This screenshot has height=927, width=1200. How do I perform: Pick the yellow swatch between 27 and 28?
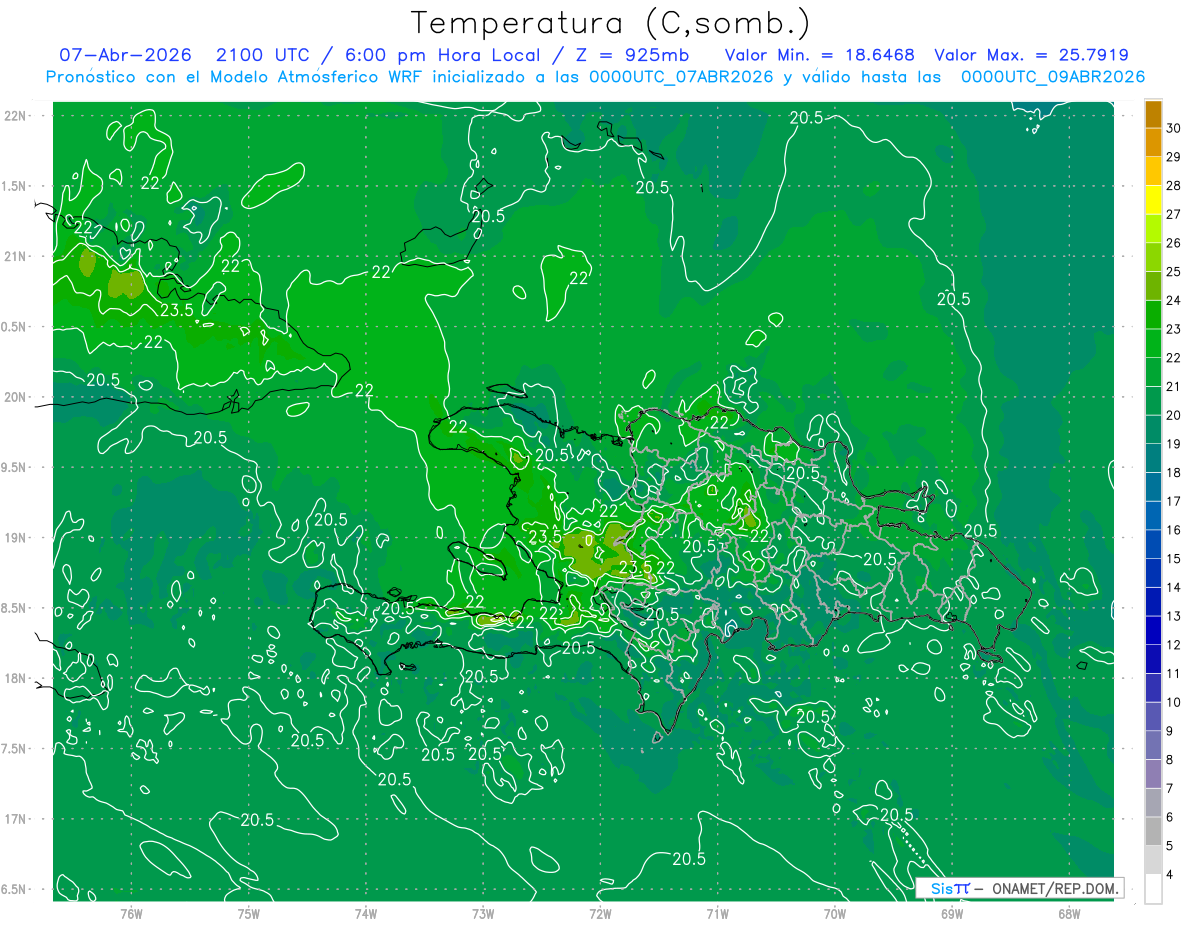tap(1153, 200)
